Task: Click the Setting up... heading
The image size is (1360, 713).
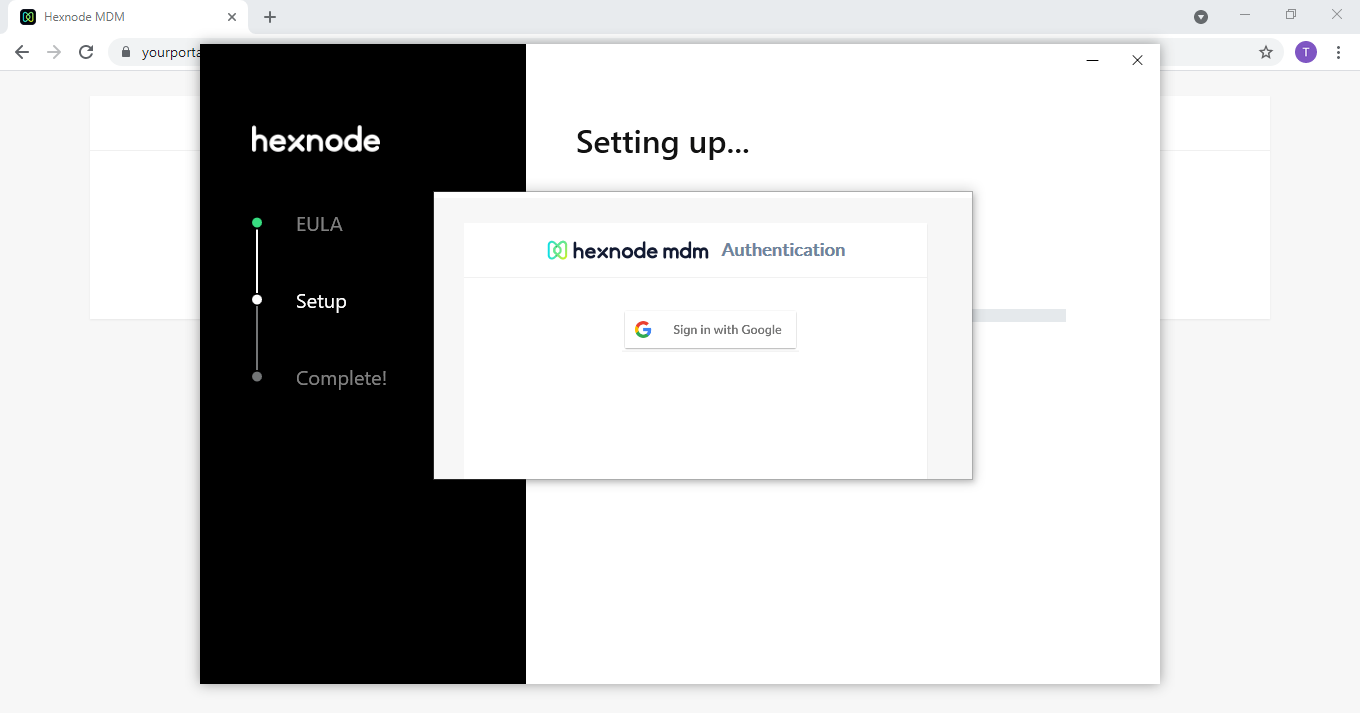Action: click(662, 142)
